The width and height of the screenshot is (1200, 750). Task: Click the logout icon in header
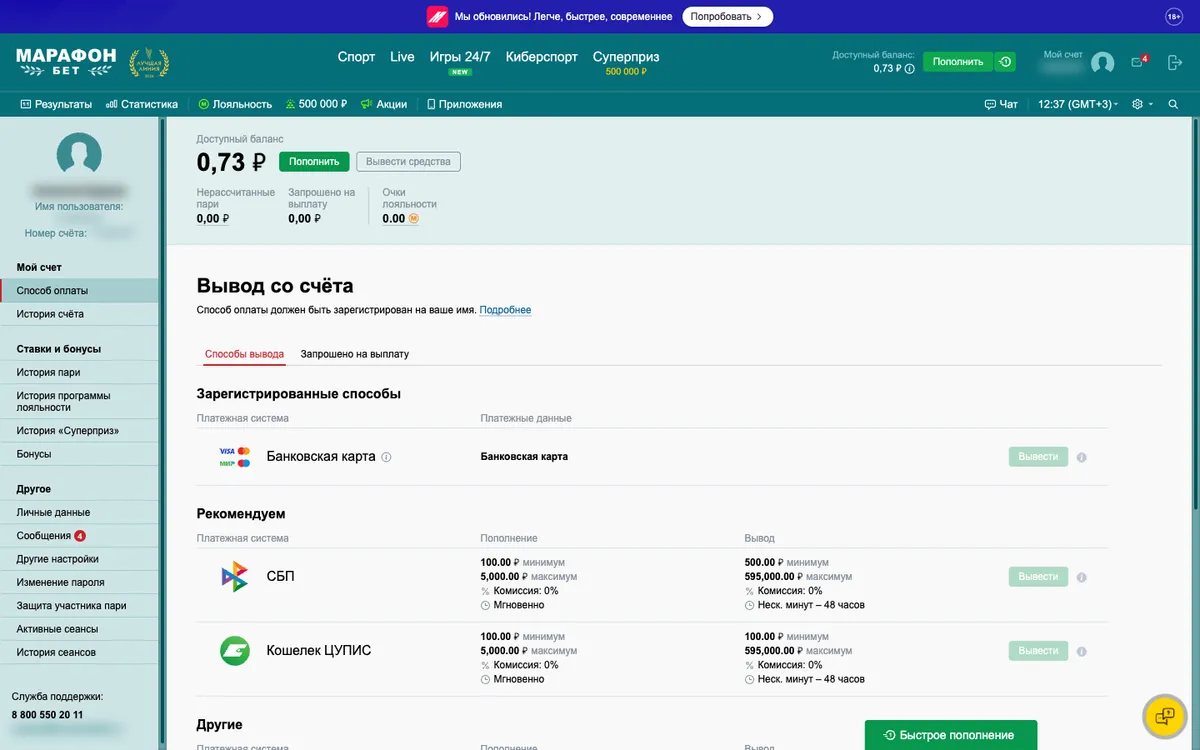pos(1175,62)
